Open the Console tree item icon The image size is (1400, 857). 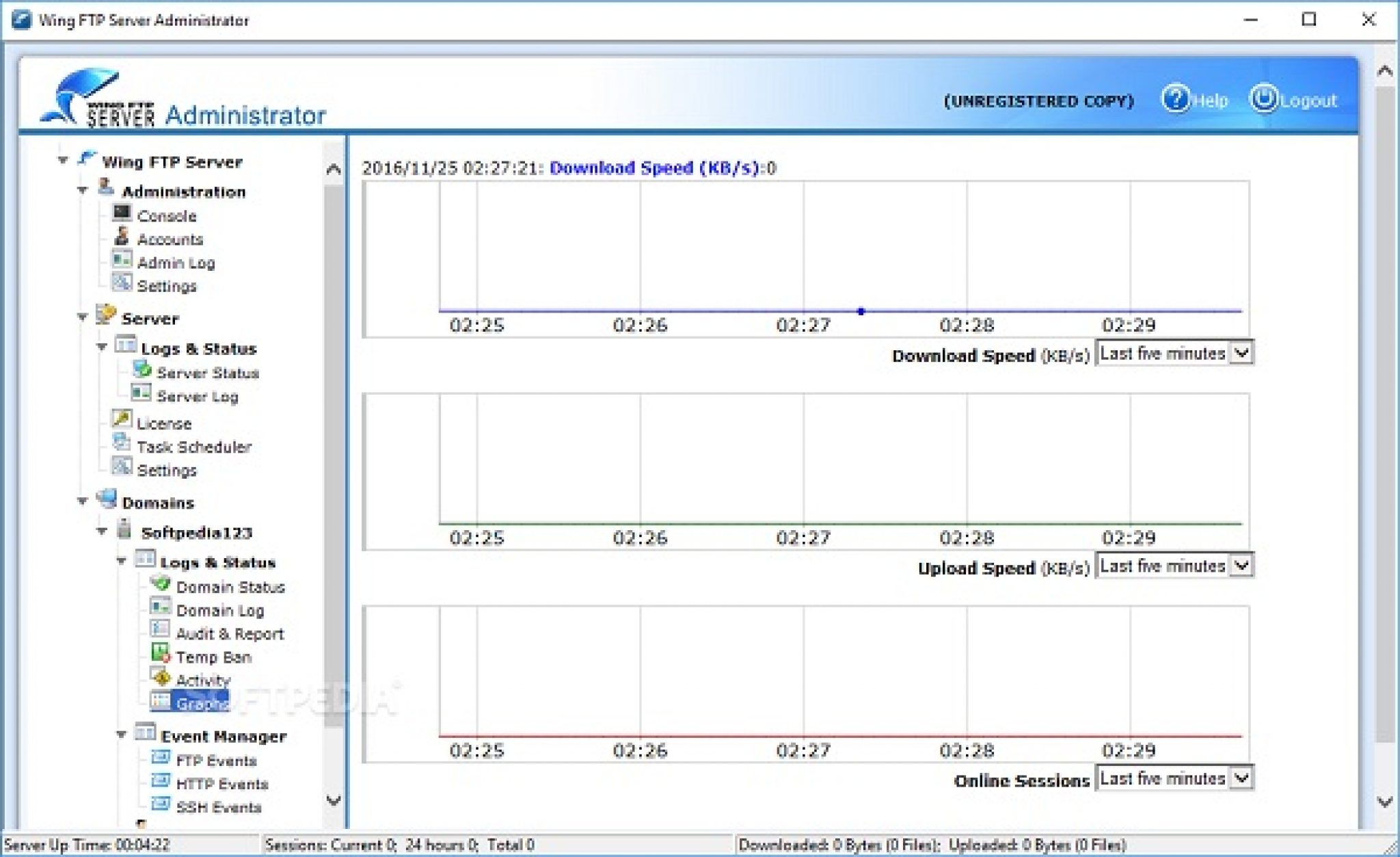tap(122, 213)
